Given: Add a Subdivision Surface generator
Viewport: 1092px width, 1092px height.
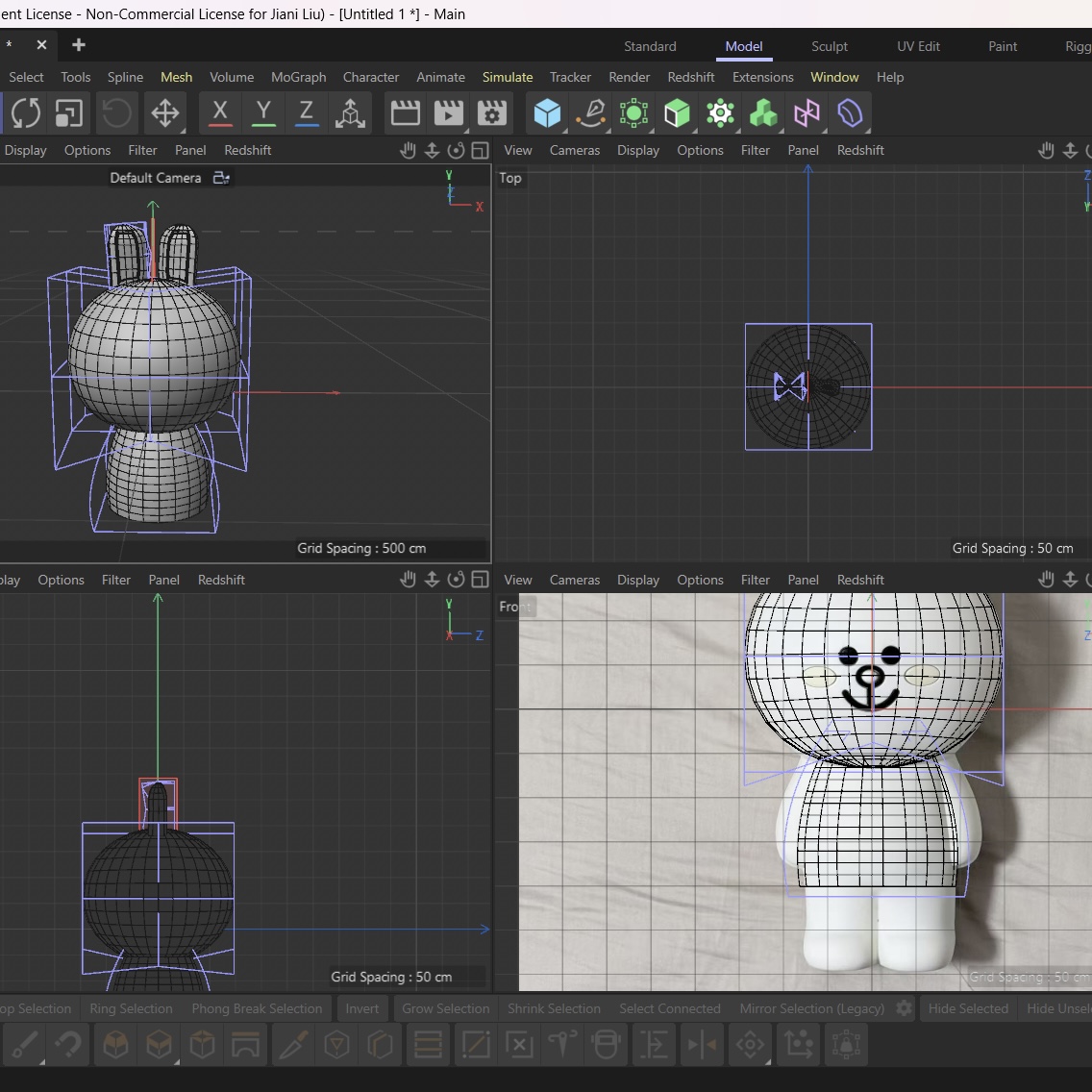Looking at the screenshot, I should click(x=633, y=112).
